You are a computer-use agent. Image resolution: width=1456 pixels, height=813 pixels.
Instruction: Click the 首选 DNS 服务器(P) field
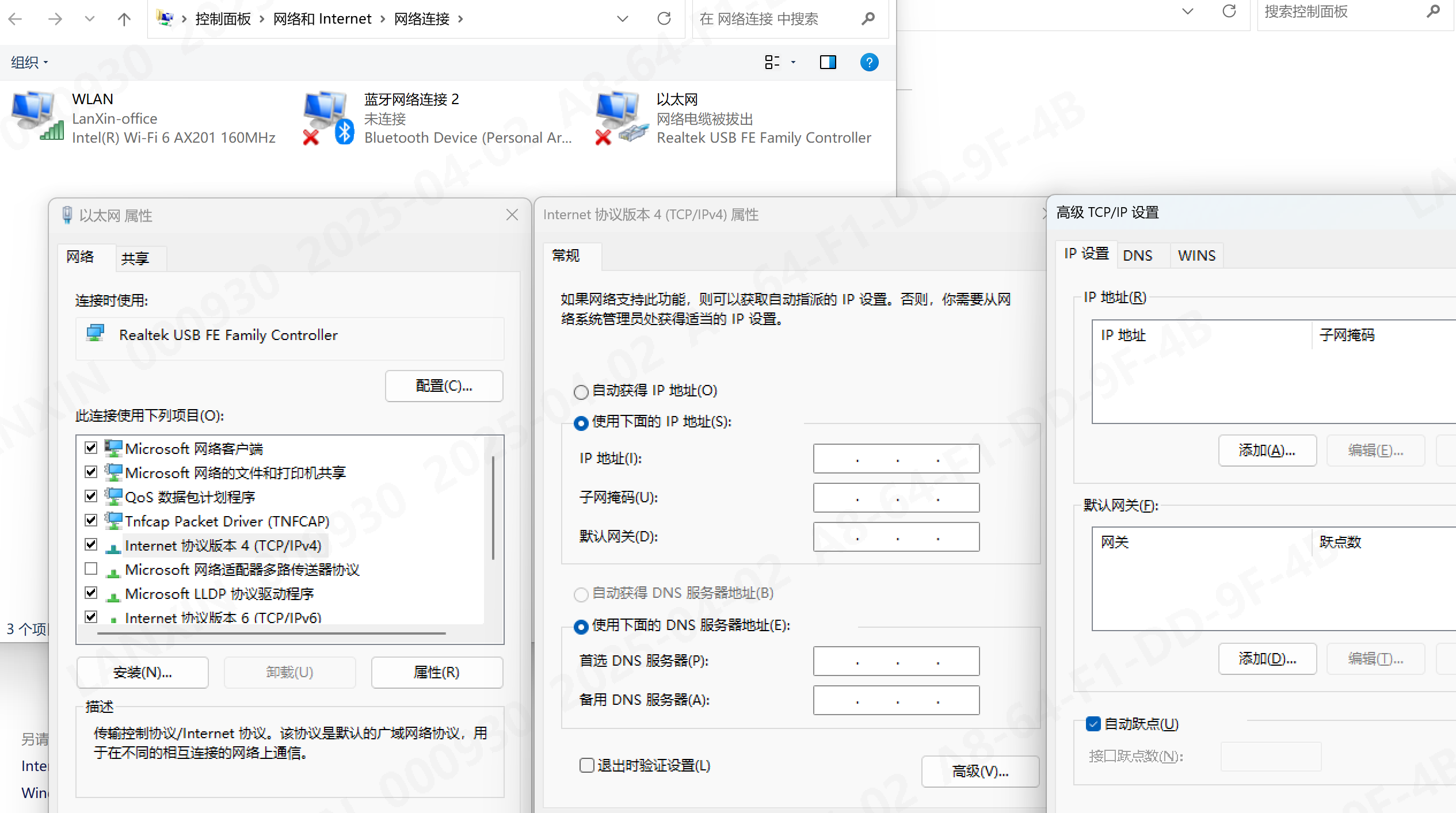(x=896, y=661)
